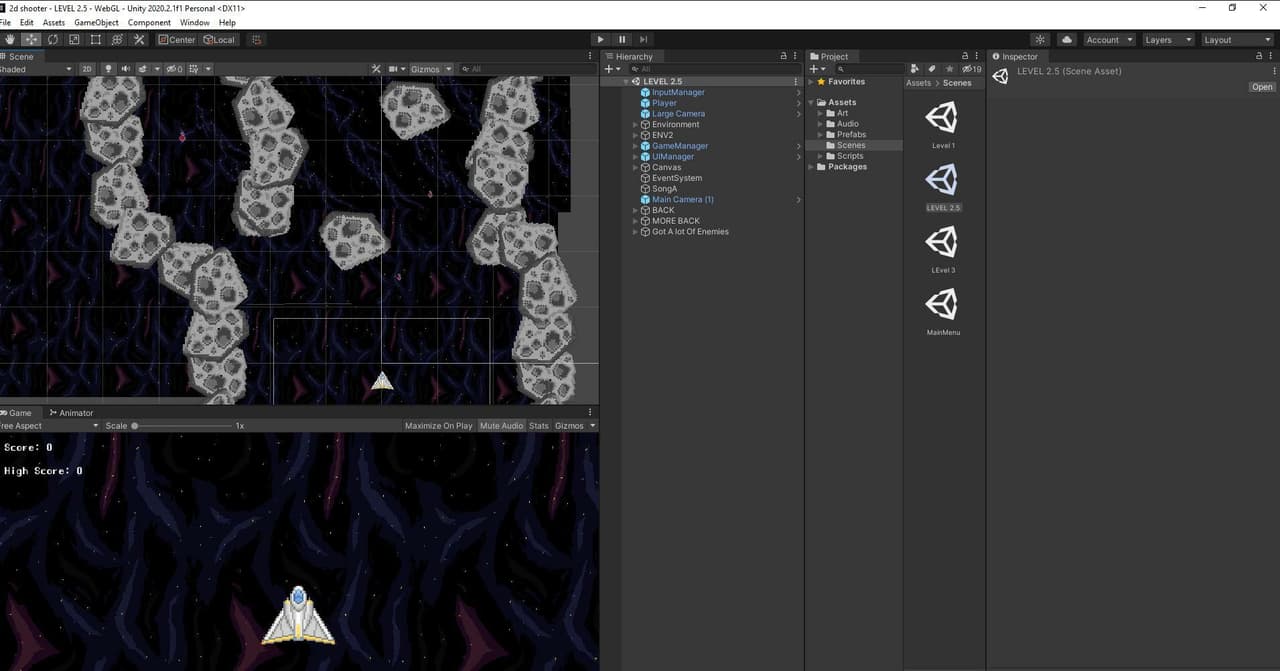This screenshot has width=1280, height=671.
Task: Click the Play button
Action: coord(600,40)
